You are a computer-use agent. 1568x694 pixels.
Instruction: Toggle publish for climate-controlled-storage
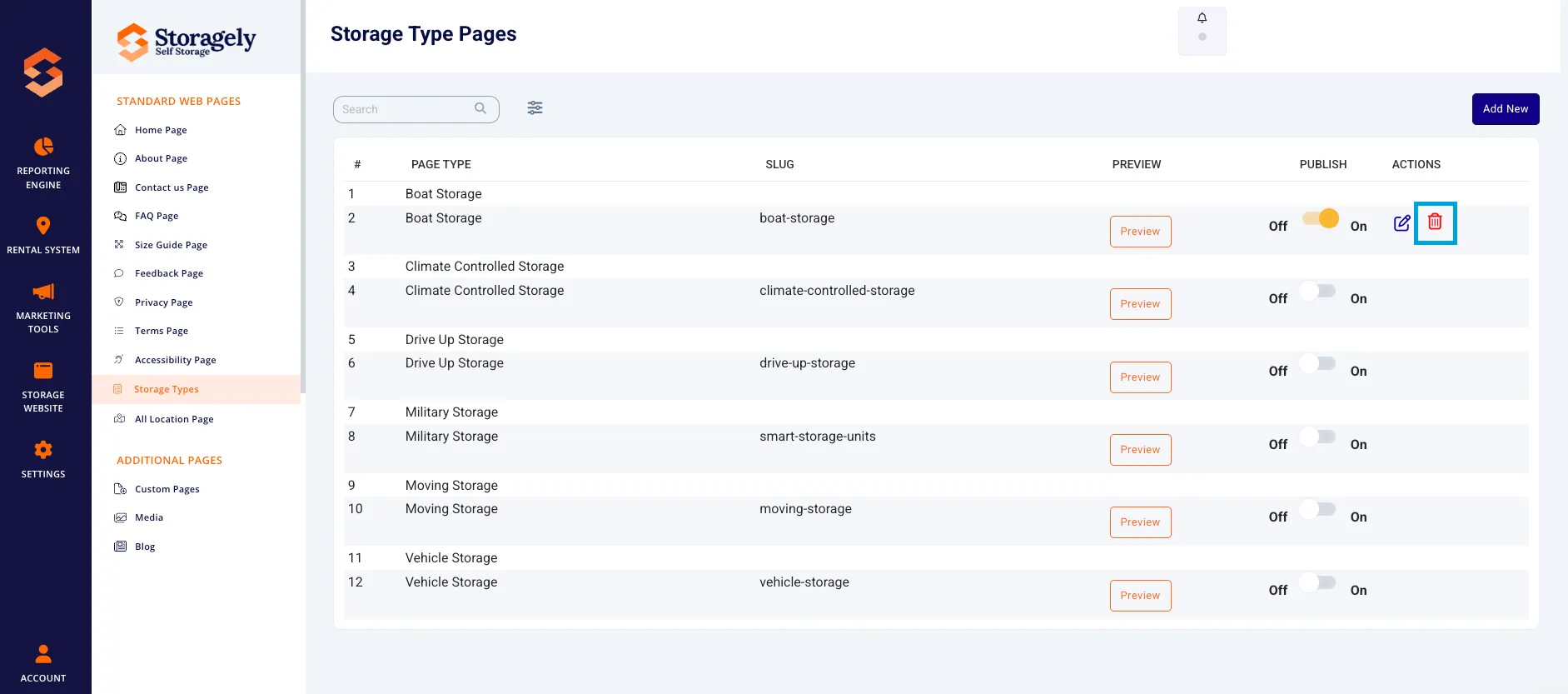coord(1318,291)
